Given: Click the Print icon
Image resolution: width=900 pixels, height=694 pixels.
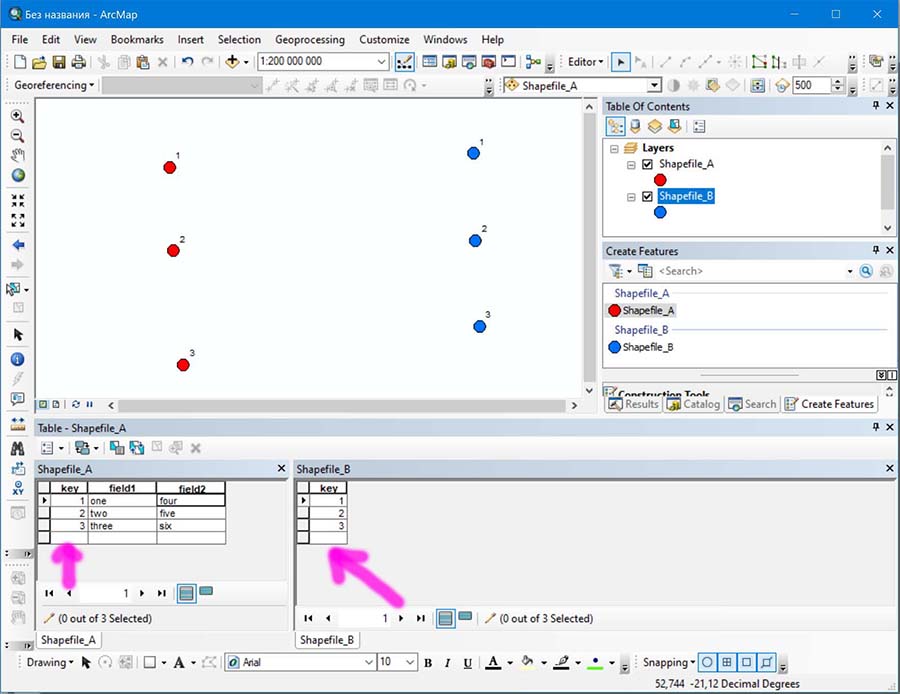Looking at the screenshot, I should pyautogui.click(x=79, y=62).
